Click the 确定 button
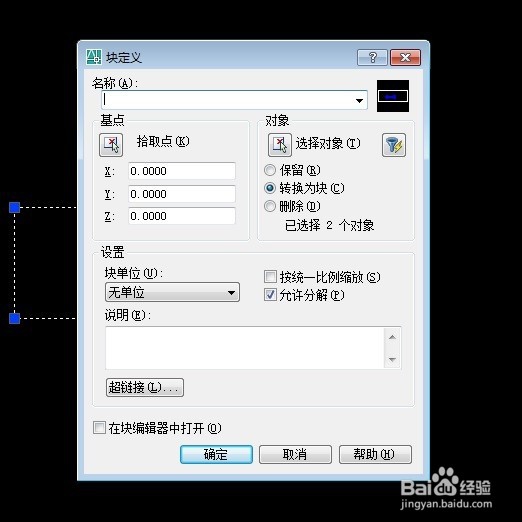Screen dimensions: 522x522 pos(216,454)
